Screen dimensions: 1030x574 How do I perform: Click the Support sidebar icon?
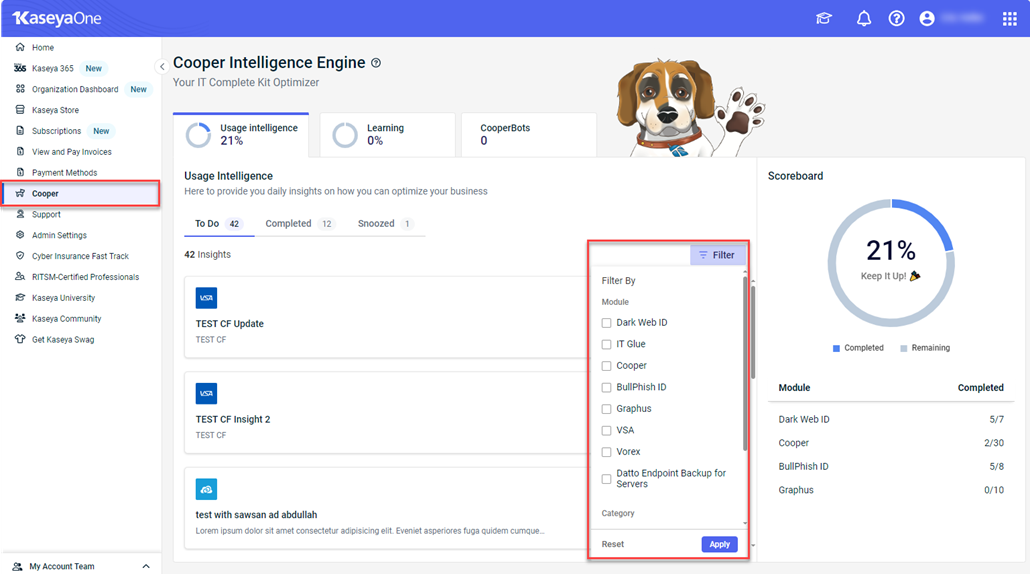pos(20,214)
